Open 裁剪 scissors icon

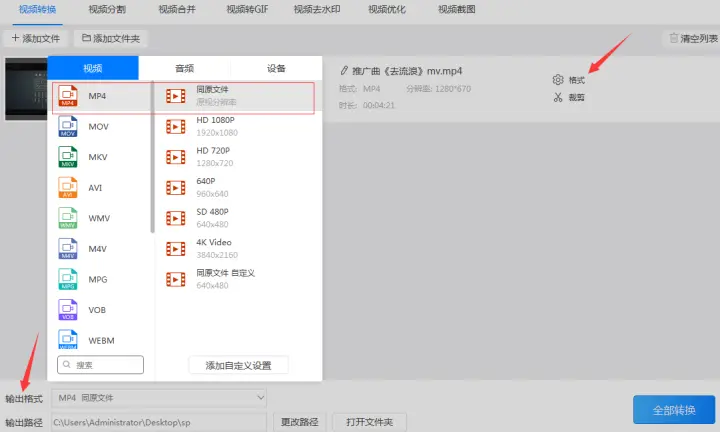[558, 97]
